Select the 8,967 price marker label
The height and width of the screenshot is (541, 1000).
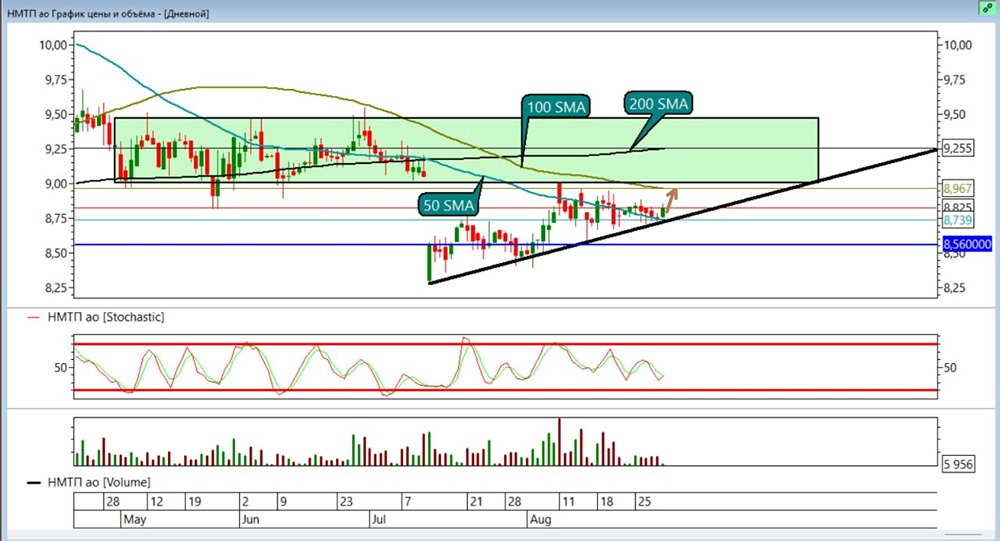pyautogui.click(x=957, y=189)
